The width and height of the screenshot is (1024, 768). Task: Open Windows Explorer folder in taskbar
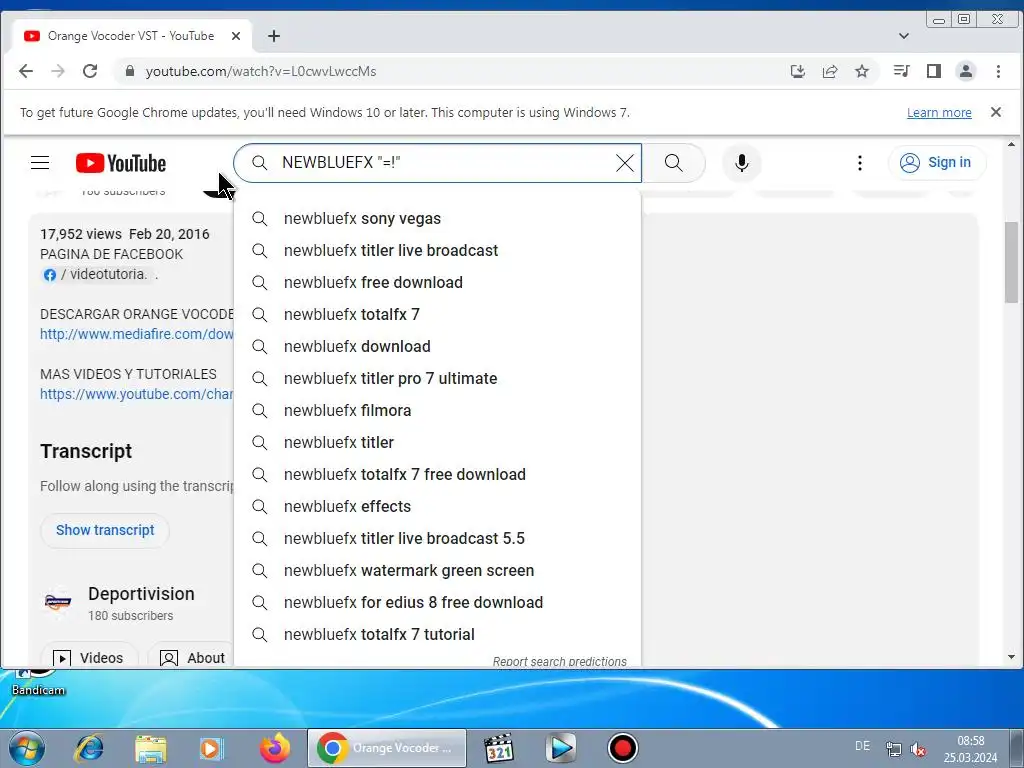(151, 748)
